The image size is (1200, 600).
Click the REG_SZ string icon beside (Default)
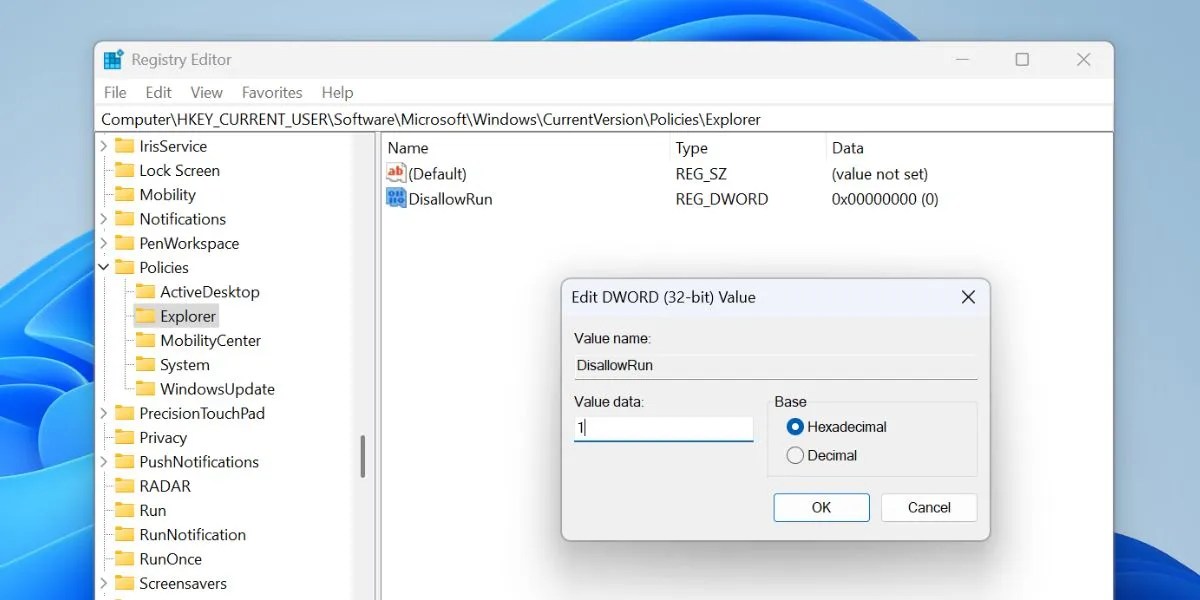[x=395, y=174]
